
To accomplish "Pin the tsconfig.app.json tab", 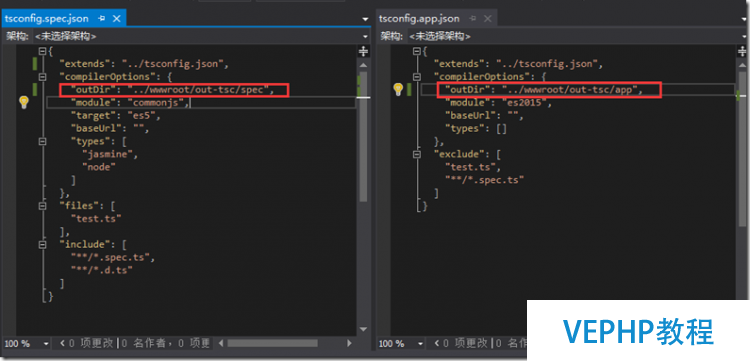I will click(473, 19).
